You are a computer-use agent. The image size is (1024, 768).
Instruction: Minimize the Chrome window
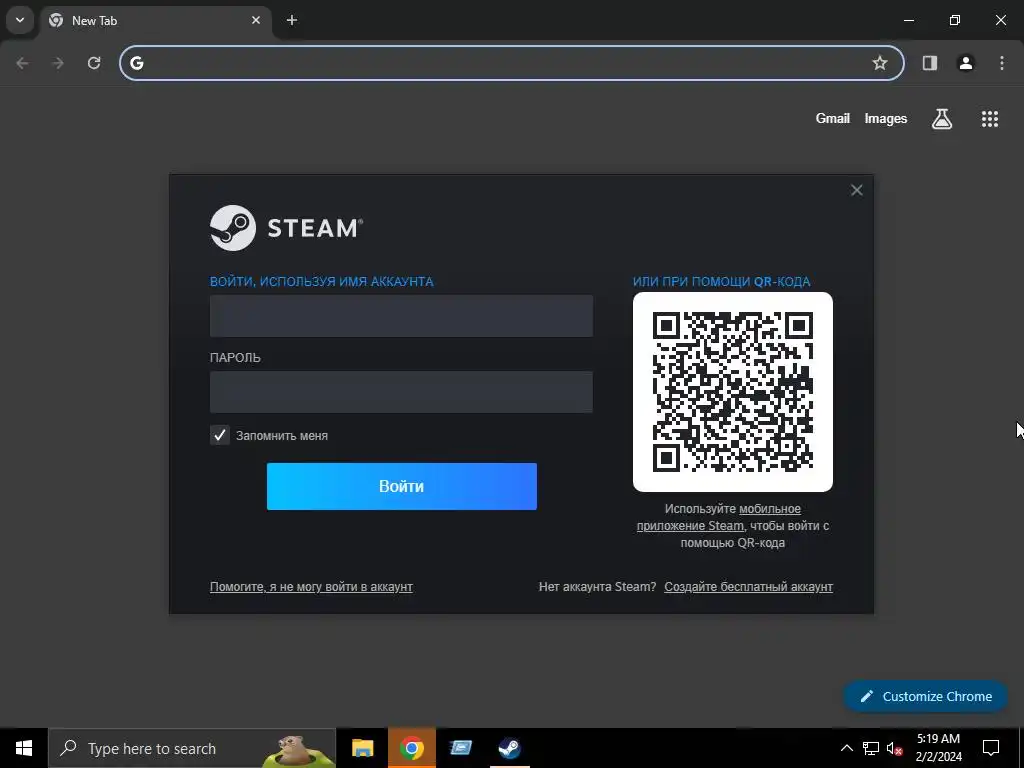point(908,20)
